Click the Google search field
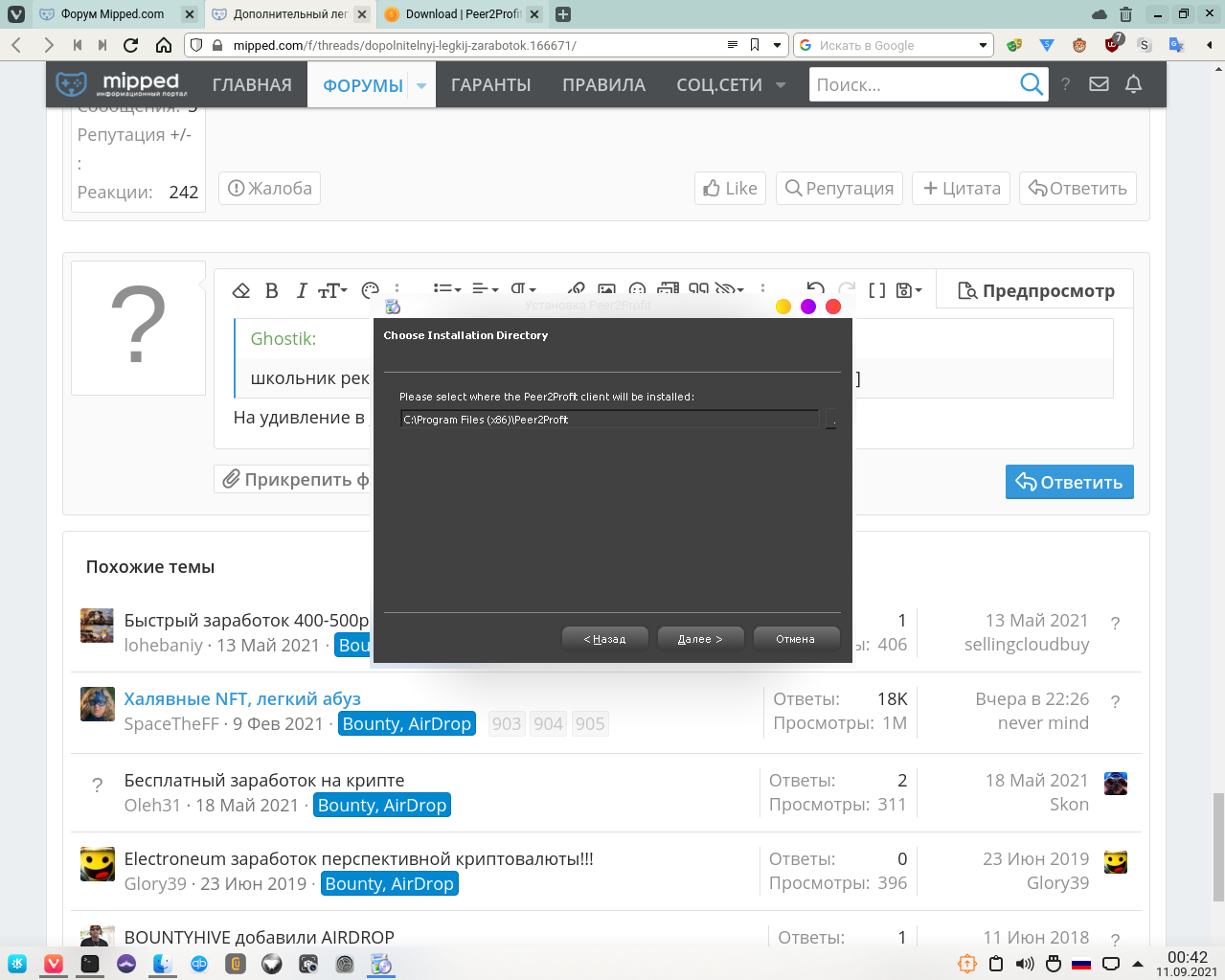Viewport: 1225px width, 980px height. click(896, 45)
